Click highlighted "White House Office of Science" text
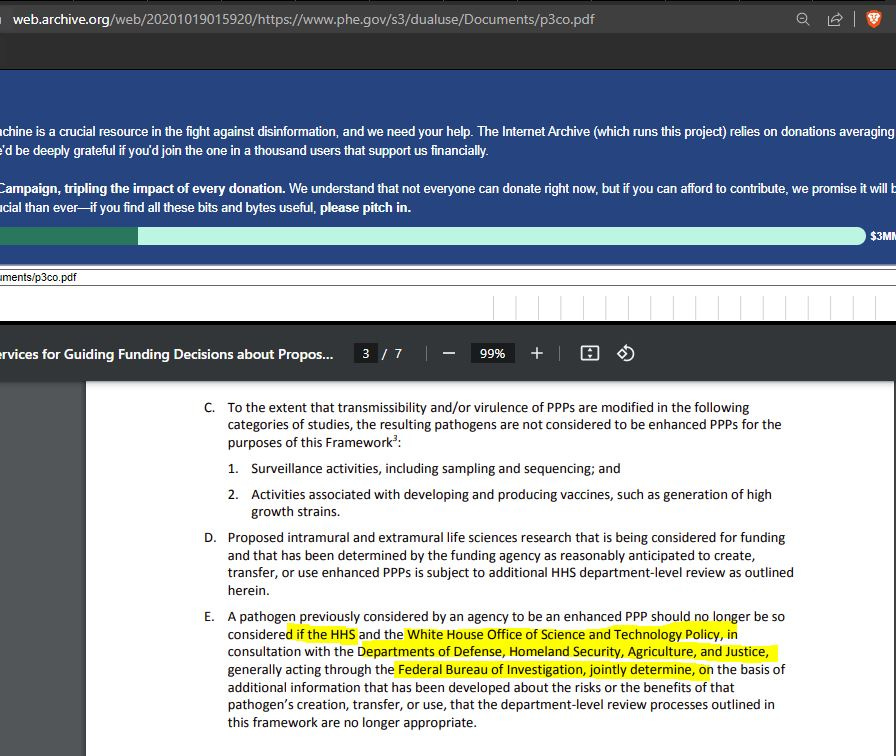 (x=497, y=634)
